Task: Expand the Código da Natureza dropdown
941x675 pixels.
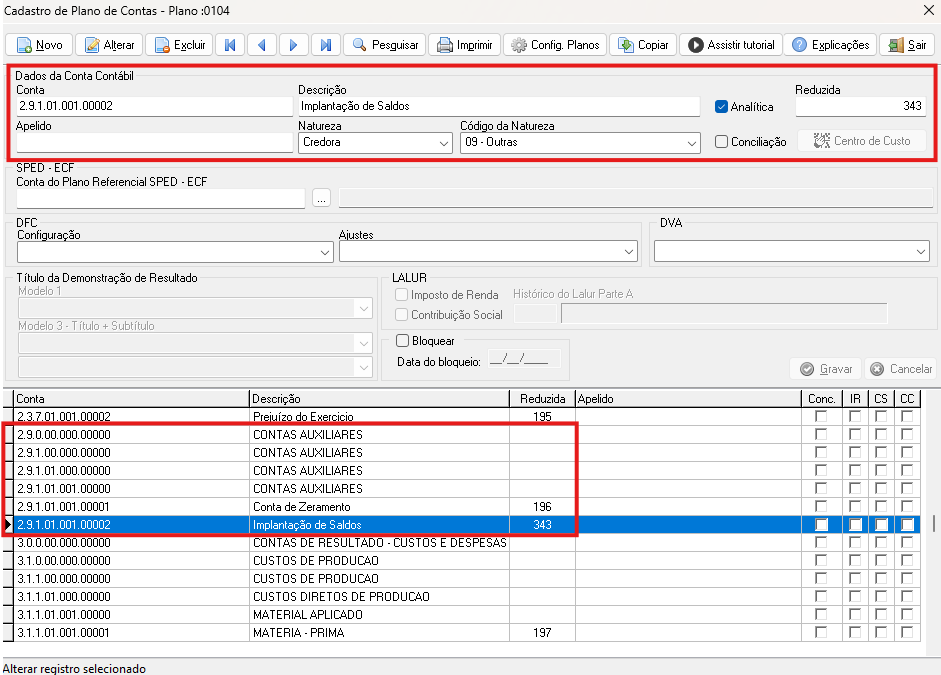Action: (x=580, y=143)
